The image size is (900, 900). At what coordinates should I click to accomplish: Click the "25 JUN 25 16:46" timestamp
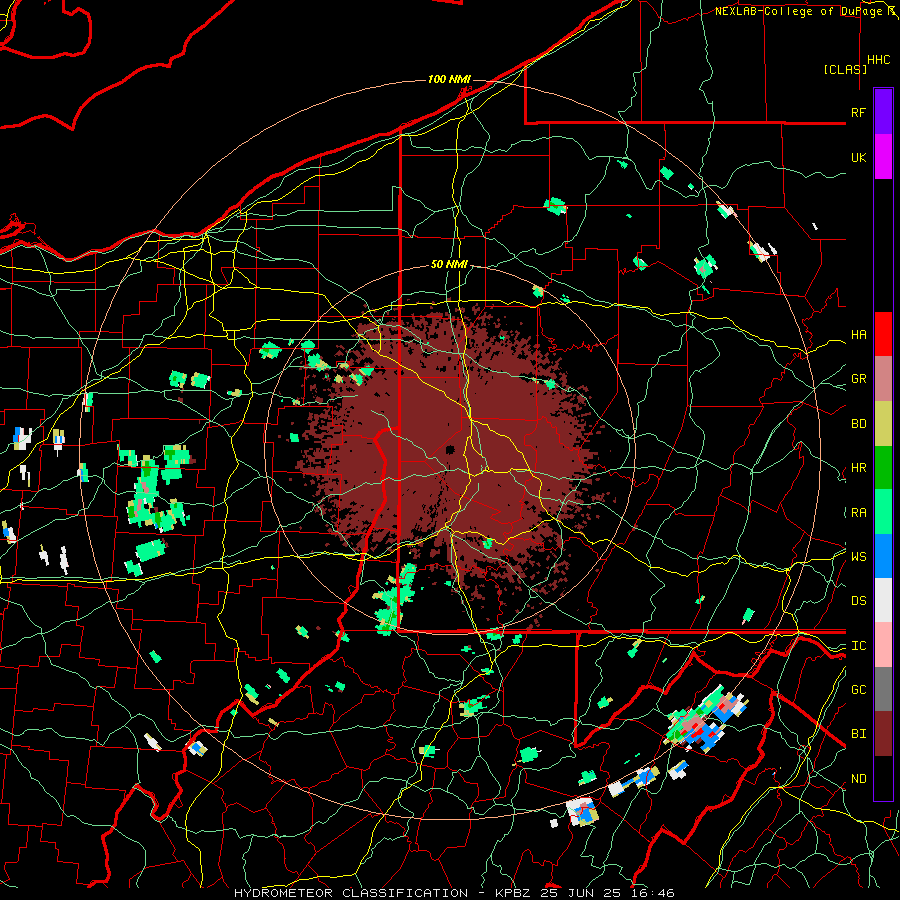[x=606, y=893]
